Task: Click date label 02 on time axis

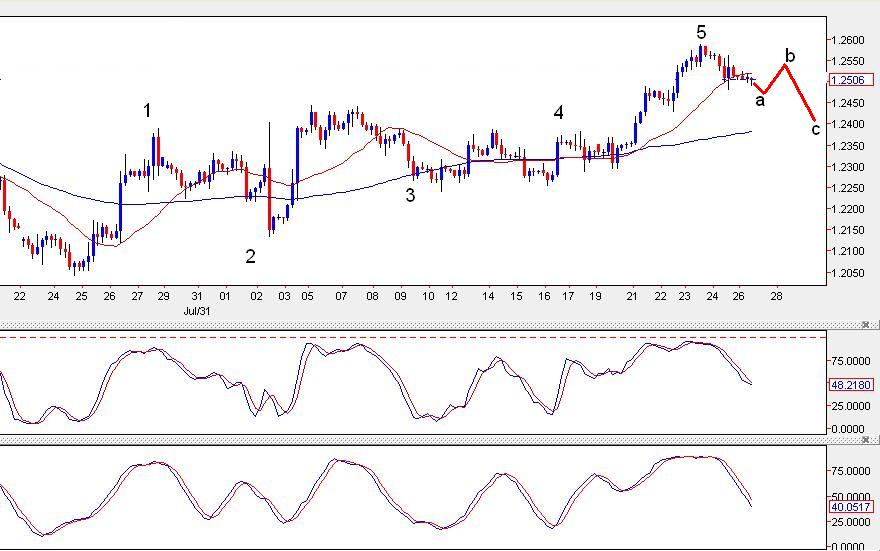Action: (256, 296)
